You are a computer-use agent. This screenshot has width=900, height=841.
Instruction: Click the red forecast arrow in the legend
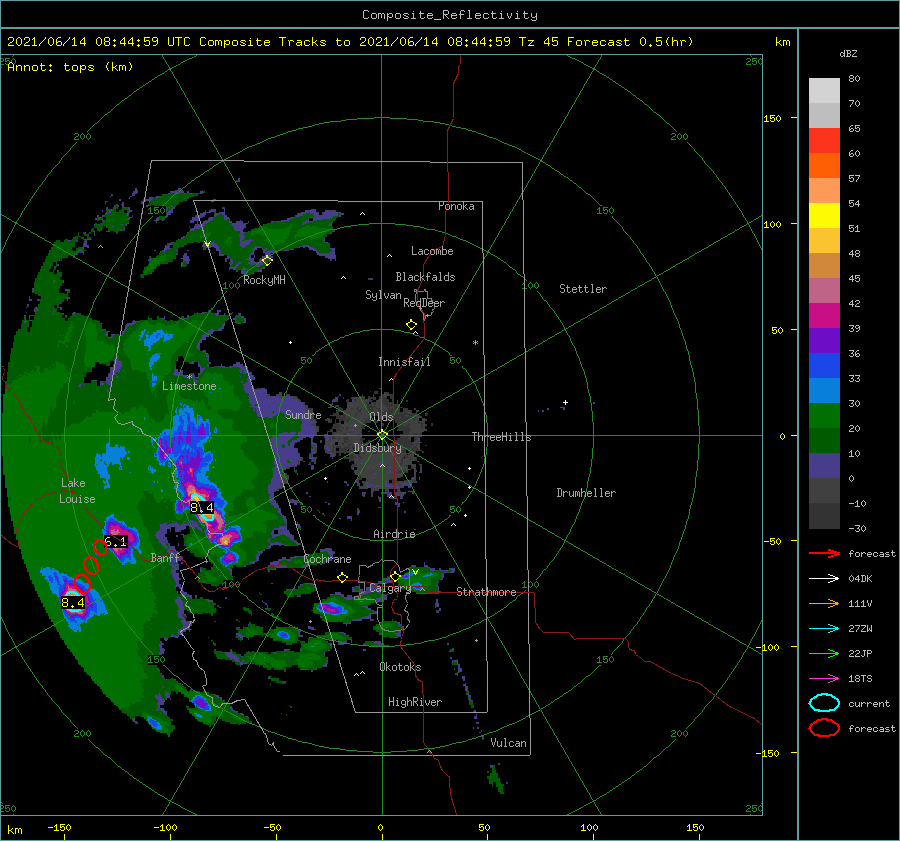tap(824, 553)
